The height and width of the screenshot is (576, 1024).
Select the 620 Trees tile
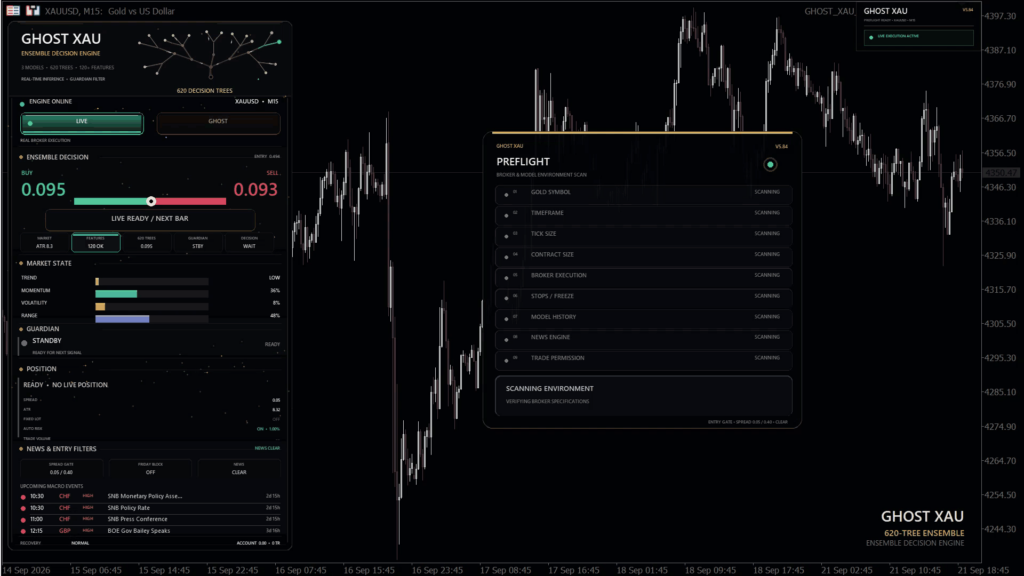[146, 242]
